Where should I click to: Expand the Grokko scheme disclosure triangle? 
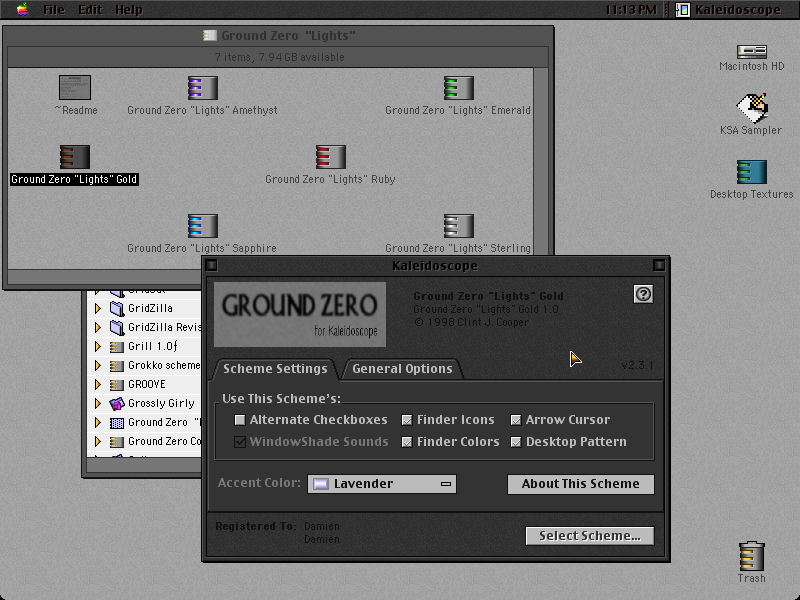click(97, 365)
